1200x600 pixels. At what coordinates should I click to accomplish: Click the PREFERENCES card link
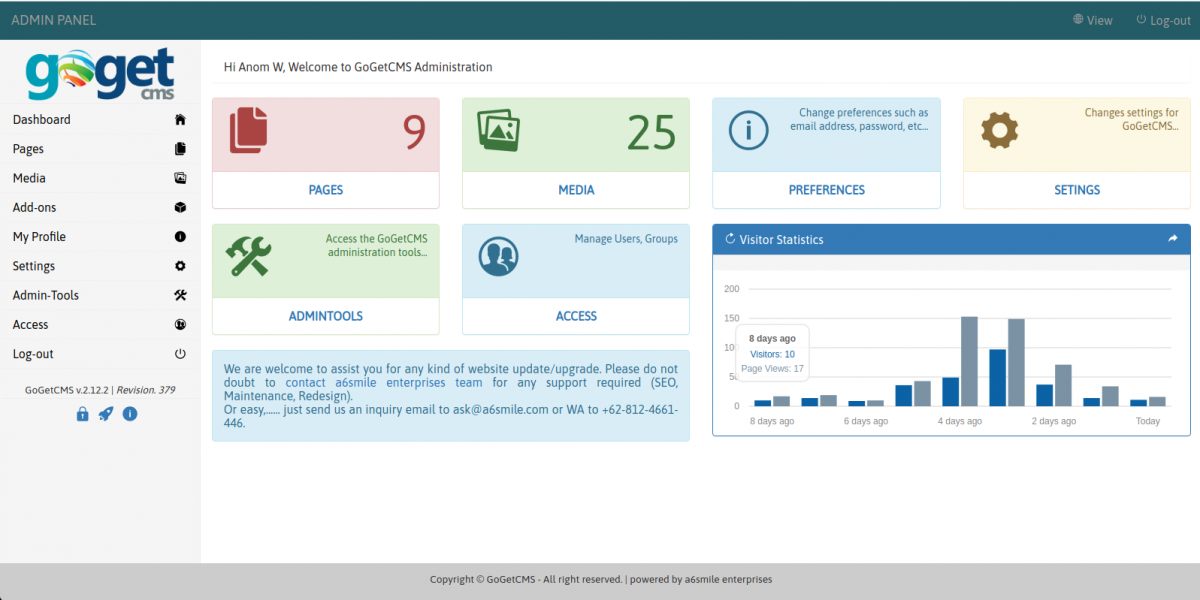click(826, 190)
